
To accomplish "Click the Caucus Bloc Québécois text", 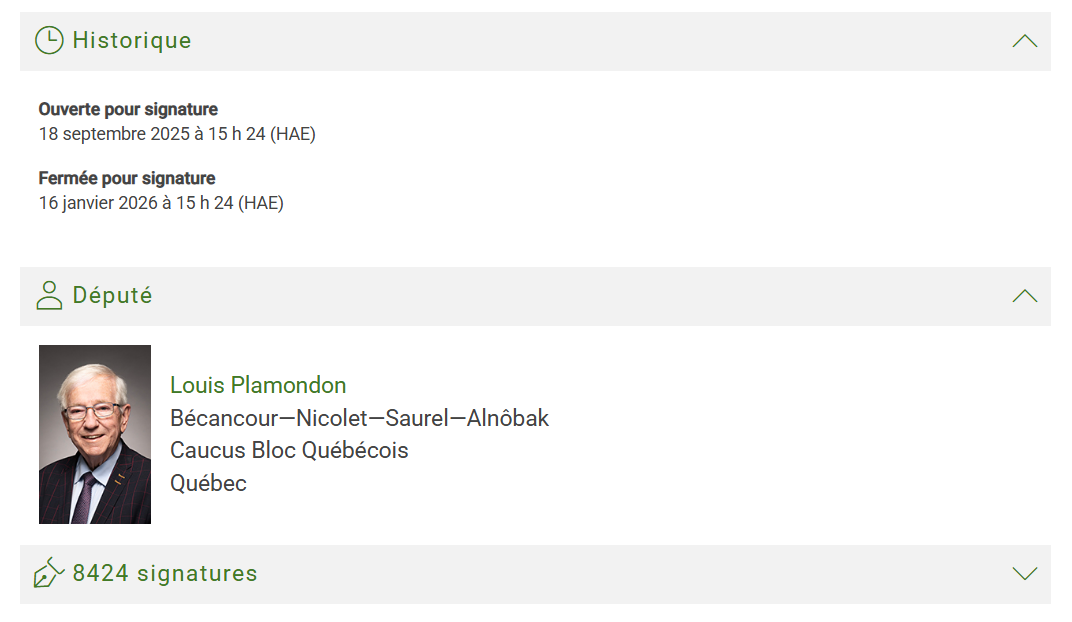I will 289,450.
